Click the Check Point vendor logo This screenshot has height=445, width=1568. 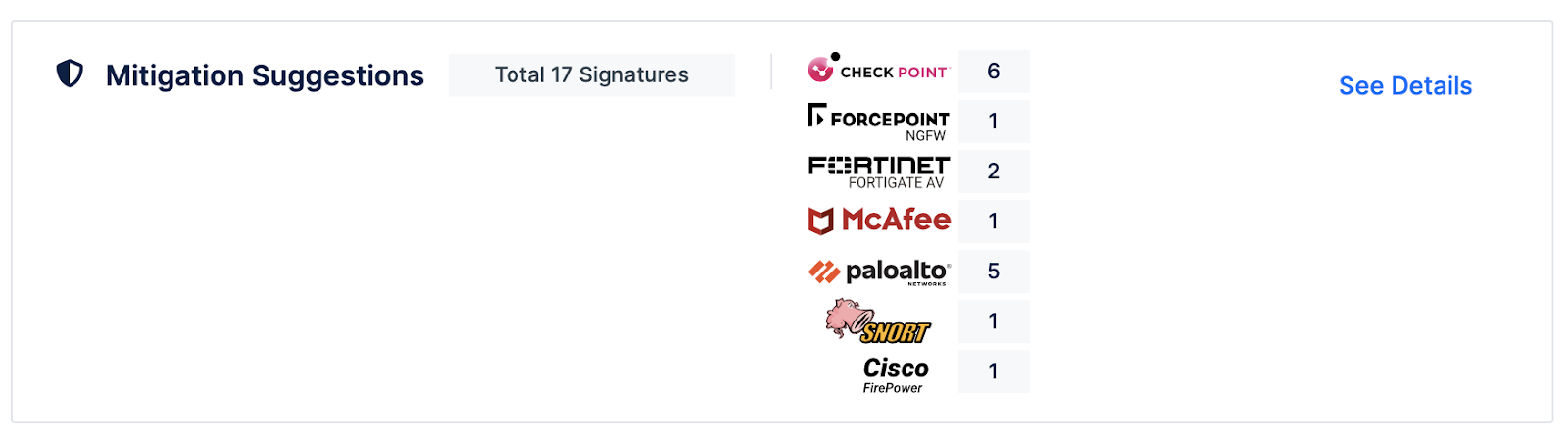pos(879,70)
